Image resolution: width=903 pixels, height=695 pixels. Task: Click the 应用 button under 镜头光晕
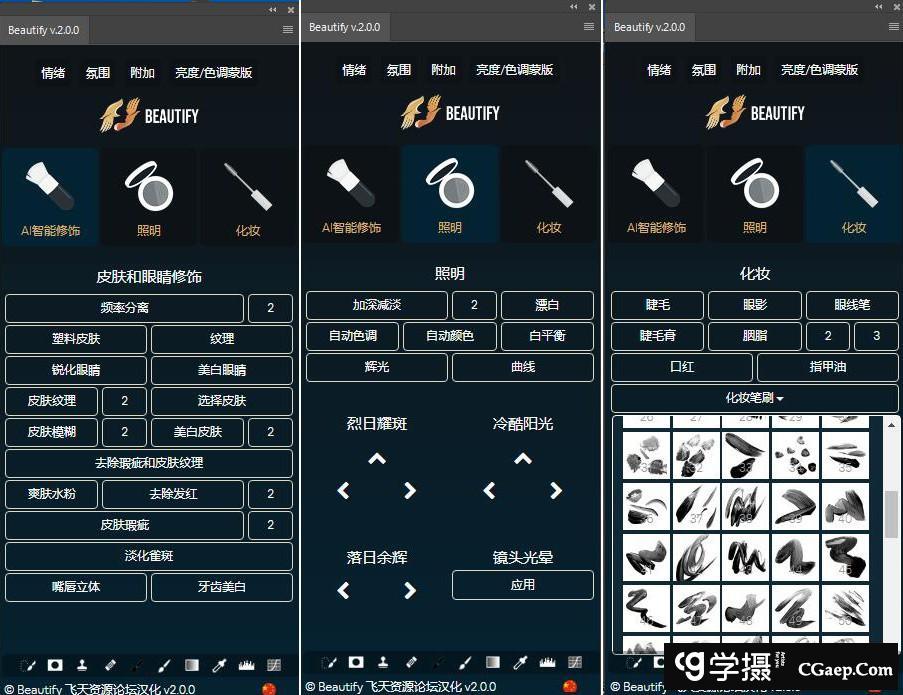click(522, 585)
